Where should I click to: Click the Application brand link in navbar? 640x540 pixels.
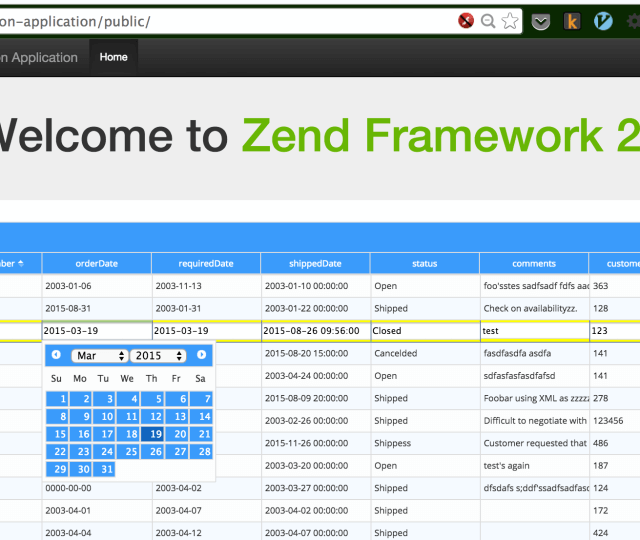click(39, 58)
